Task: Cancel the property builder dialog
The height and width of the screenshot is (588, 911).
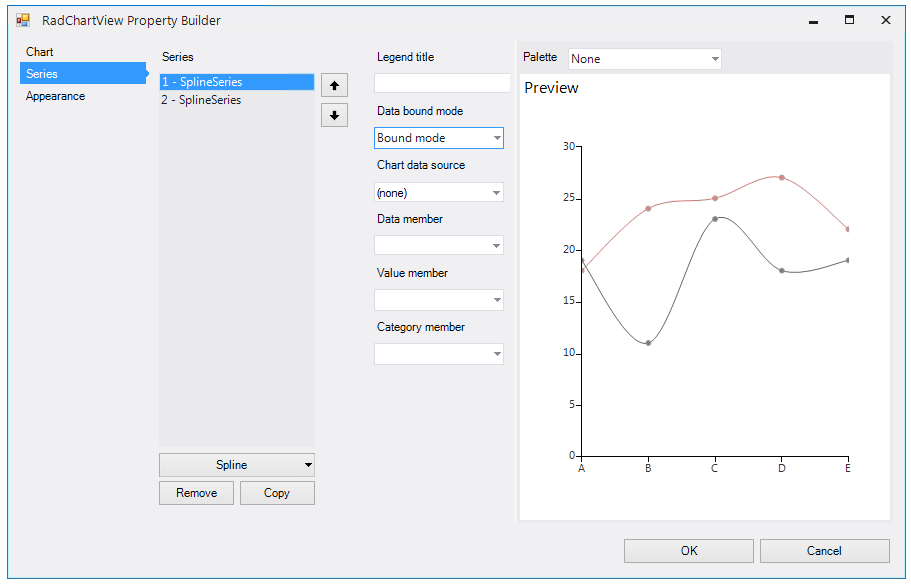Action: 824,550
